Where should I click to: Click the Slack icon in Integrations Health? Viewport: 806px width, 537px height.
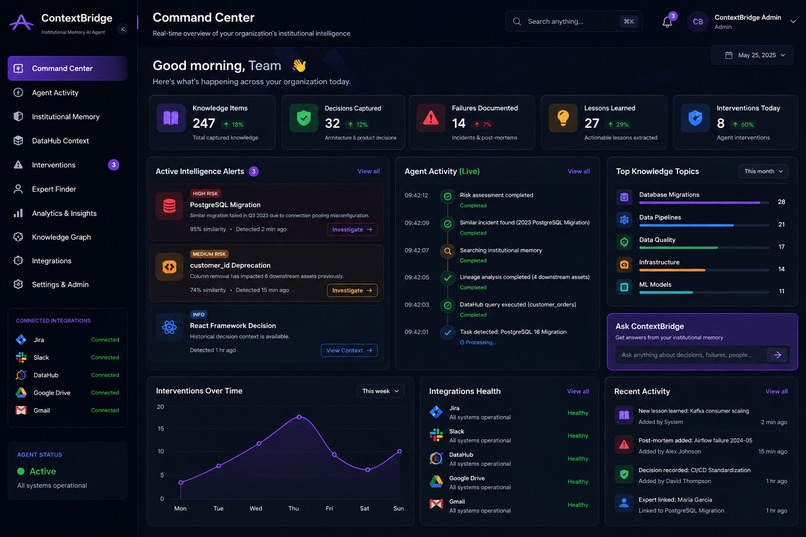pos(436,435)
